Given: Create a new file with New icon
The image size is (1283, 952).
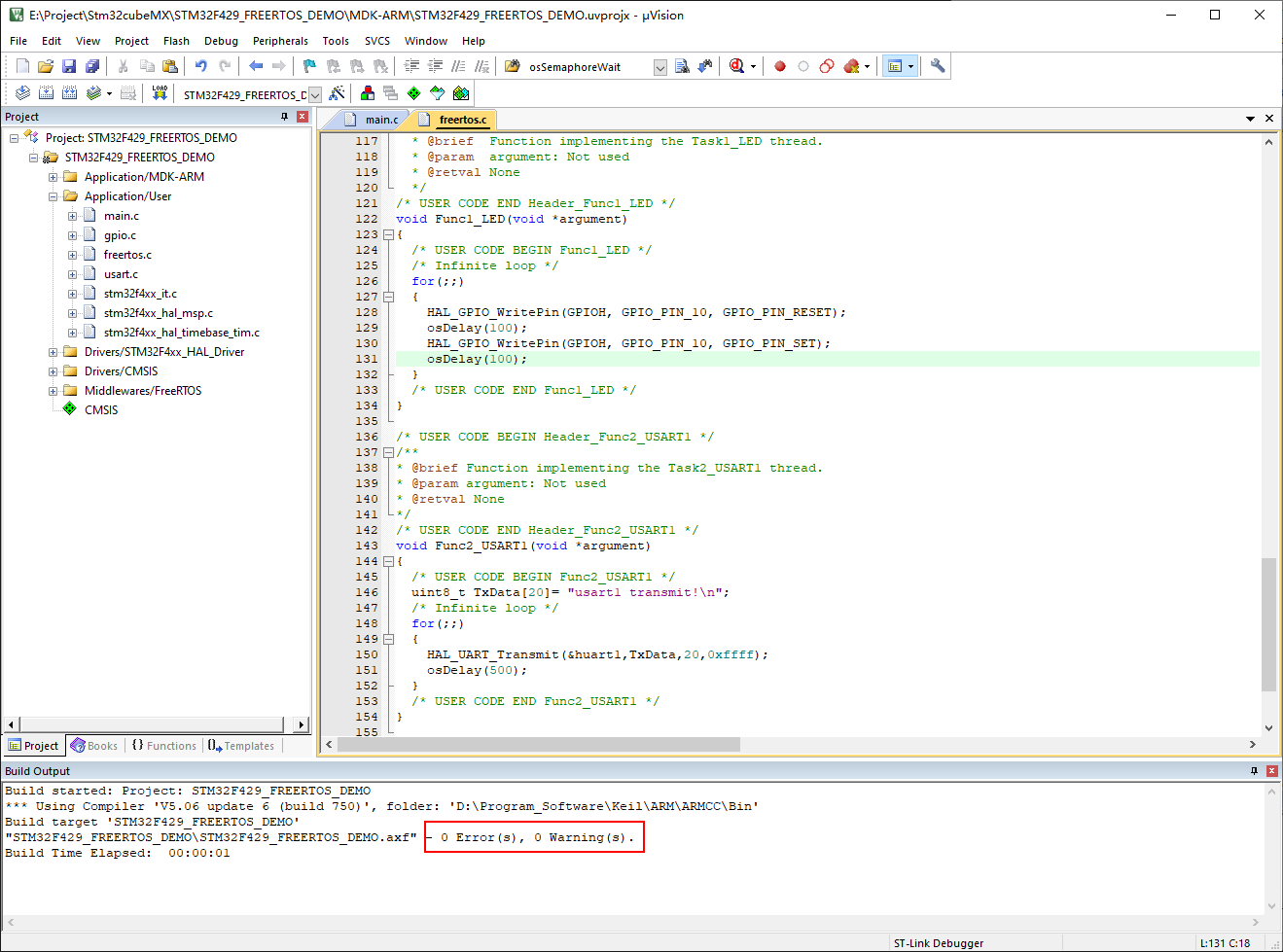Looking at the screenshot, I should 22,66.
